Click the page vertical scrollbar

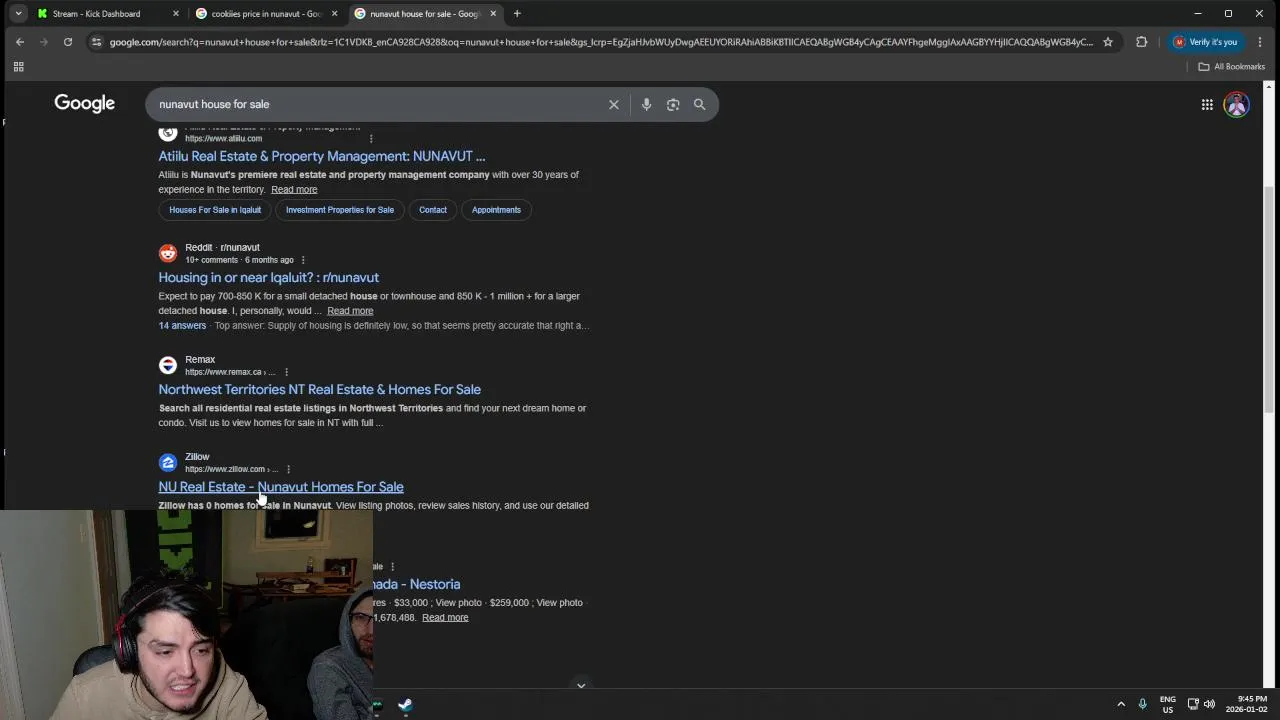1270,300
